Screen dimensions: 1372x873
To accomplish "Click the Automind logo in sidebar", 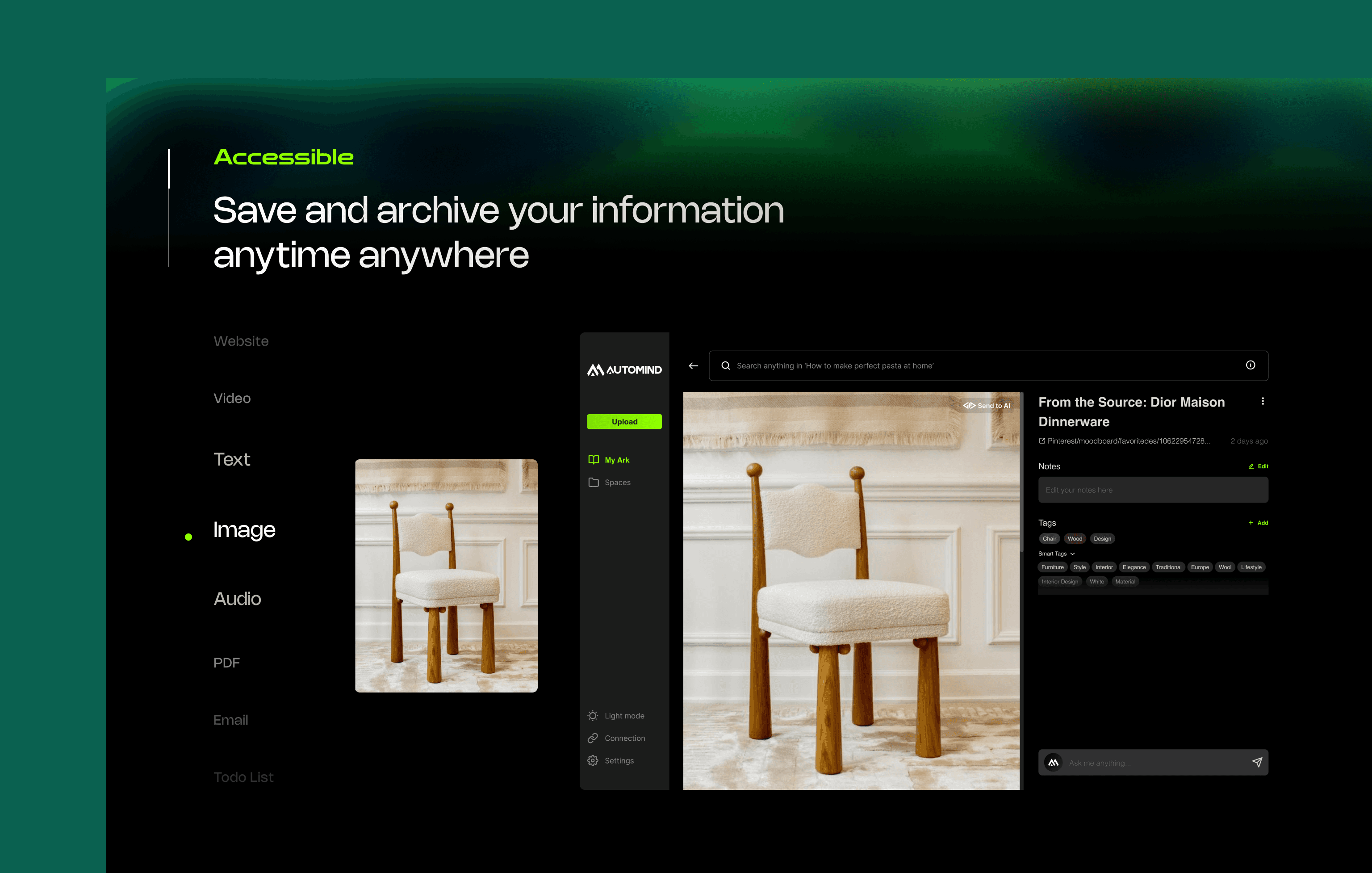I will [x=624, y=370].
